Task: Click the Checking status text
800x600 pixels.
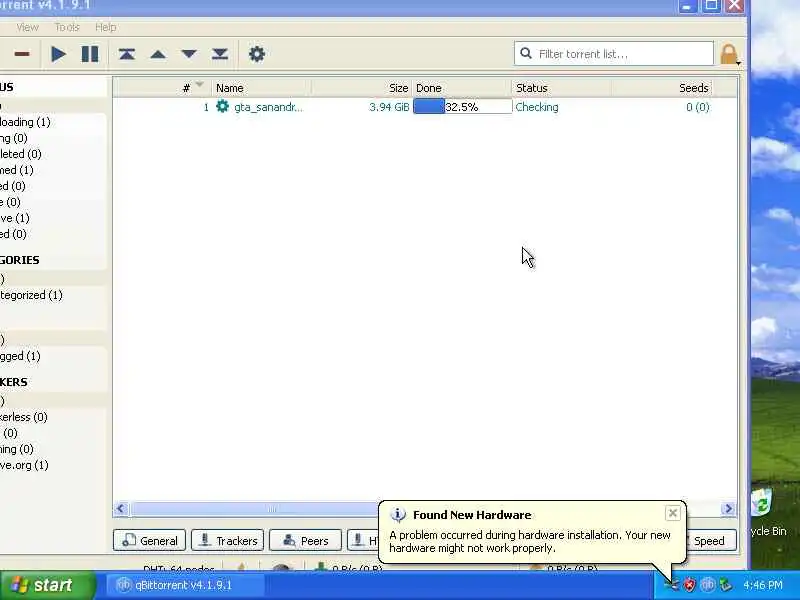Action: [537, 107]
